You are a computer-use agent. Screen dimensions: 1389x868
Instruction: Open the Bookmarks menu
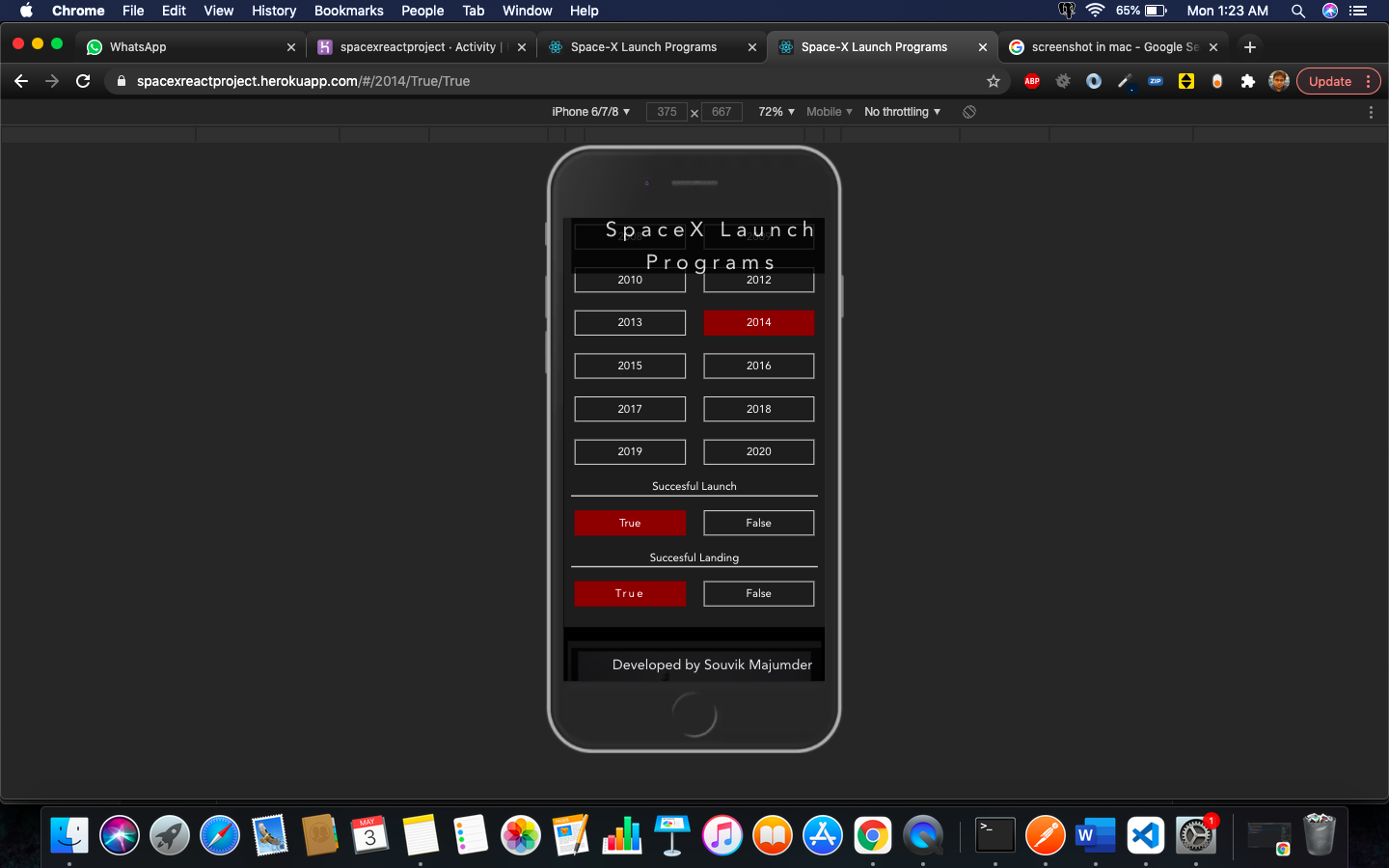pos(348,11)
